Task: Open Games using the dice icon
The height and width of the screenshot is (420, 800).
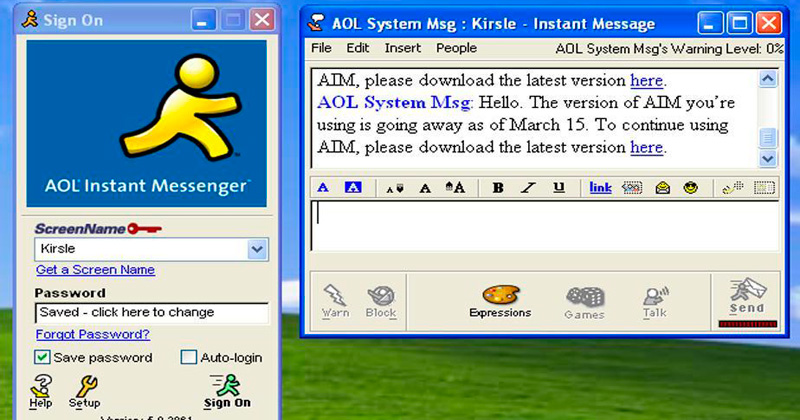Action: 584,297
